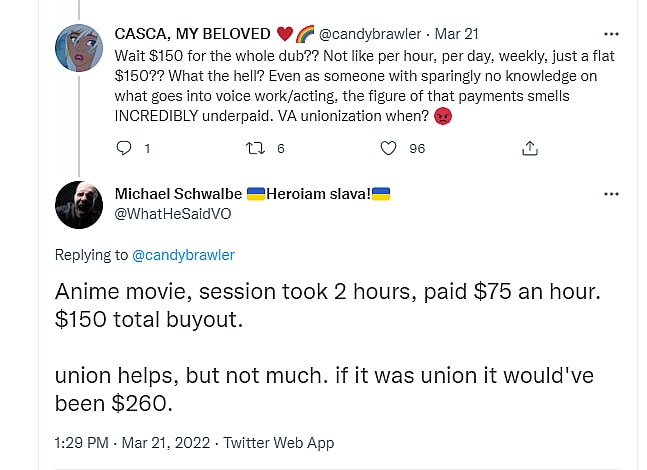Click @candybrawler in the Replying to line
Image resolution: width=647 pixels, height=470 pixels.
point(183,255)
